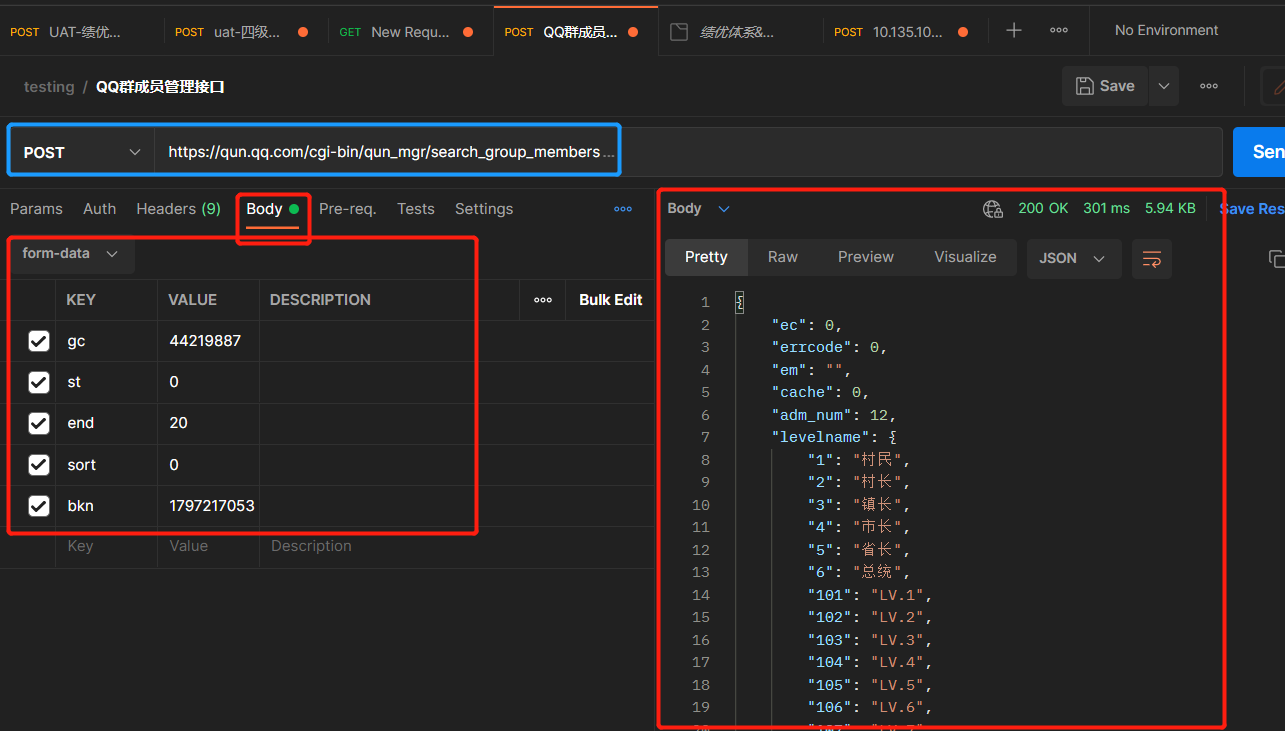This screenshot has width=1285, height=731.
Task: Click the testing collection breadcrumb
Action: click(x=49, y=87)
